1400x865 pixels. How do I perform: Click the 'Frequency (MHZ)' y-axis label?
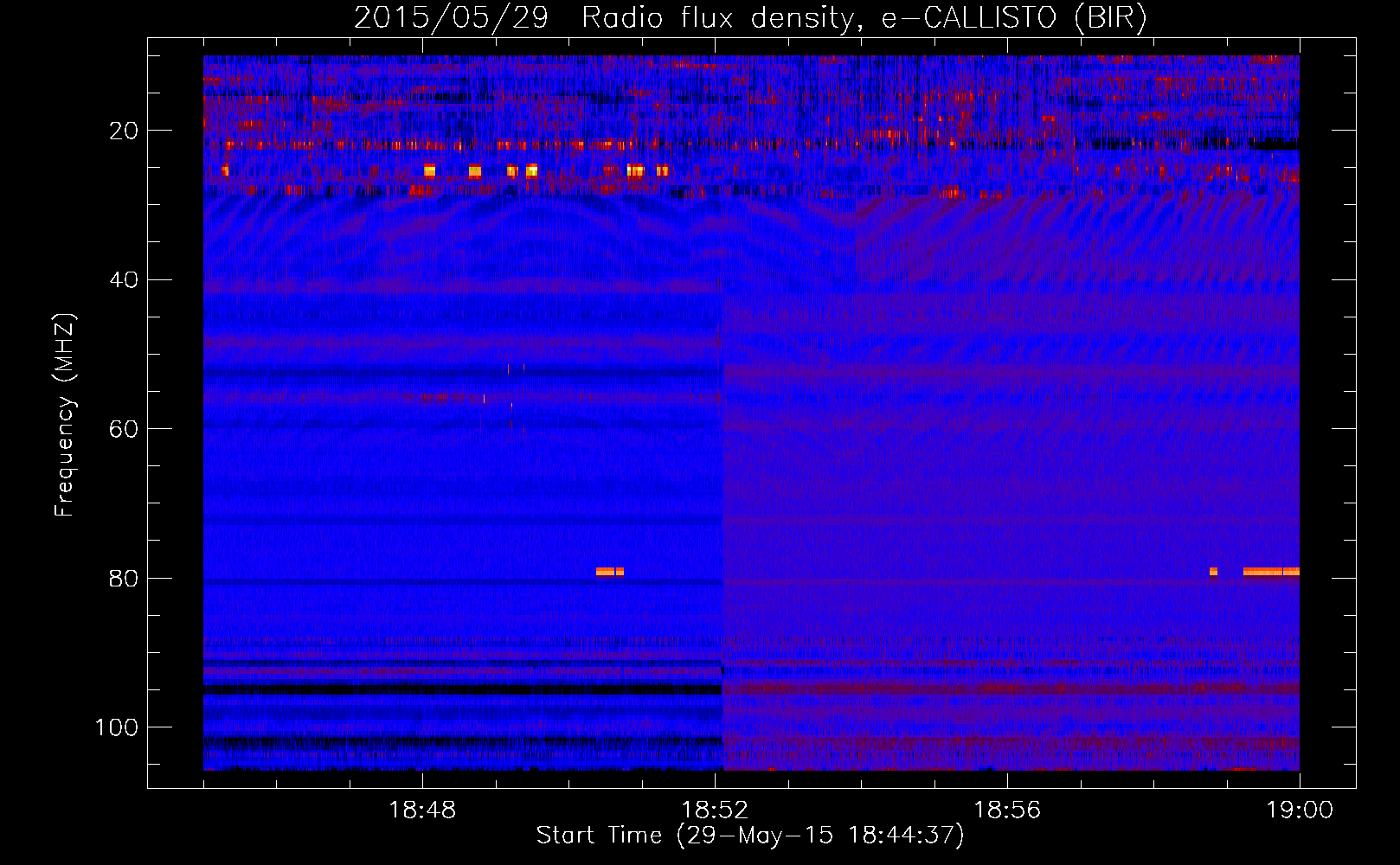(x=65, y=414)
